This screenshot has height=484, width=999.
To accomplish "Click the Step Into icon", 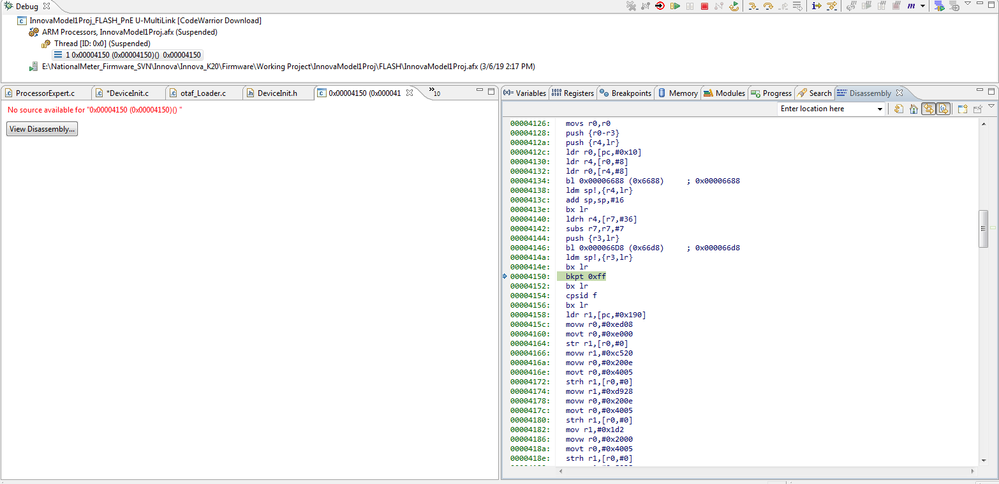I will pos(753,6).
